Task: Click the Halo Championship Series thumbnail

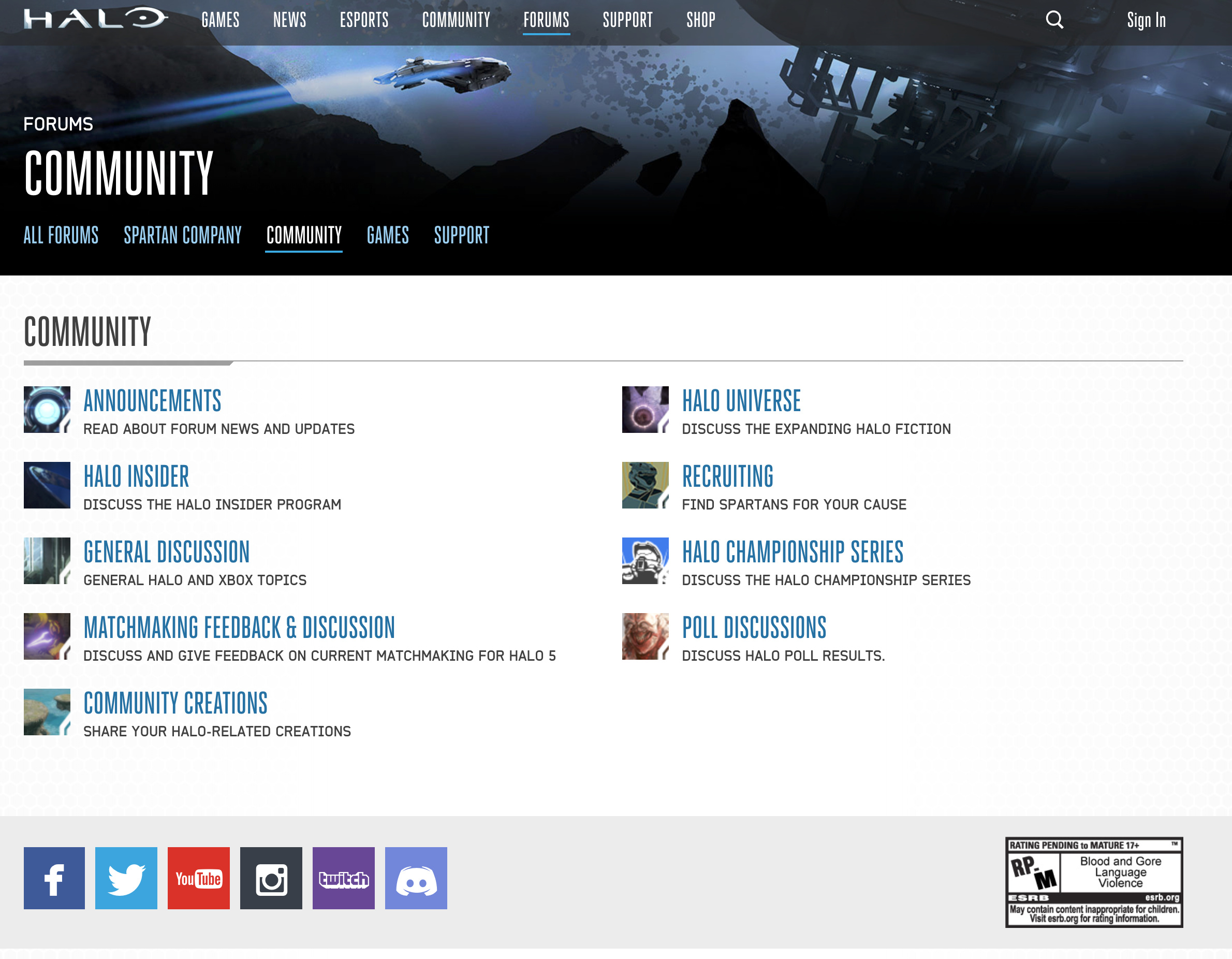Action: click(x=646, y=560)
